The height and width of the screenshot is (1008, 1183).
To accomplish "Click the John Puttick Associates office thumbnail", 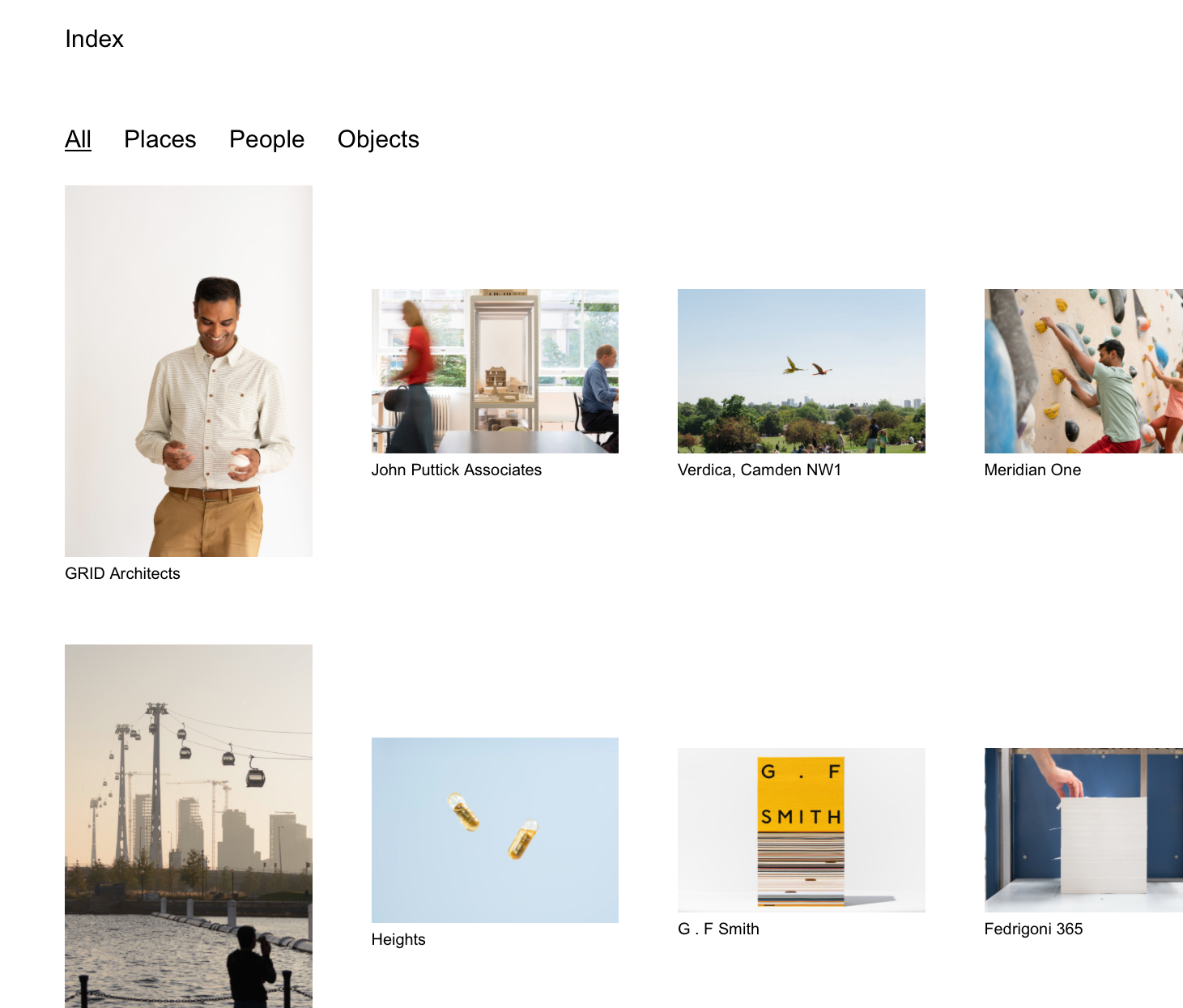I will 494,371.
